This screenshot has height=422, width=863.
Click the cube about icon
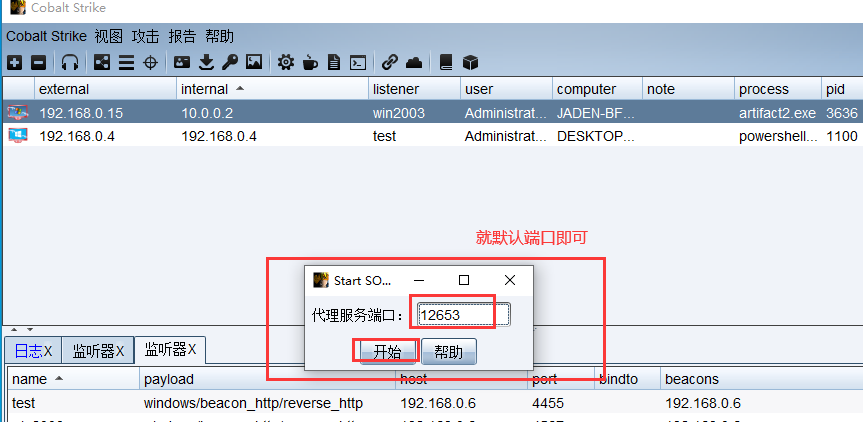click(470, 62)
